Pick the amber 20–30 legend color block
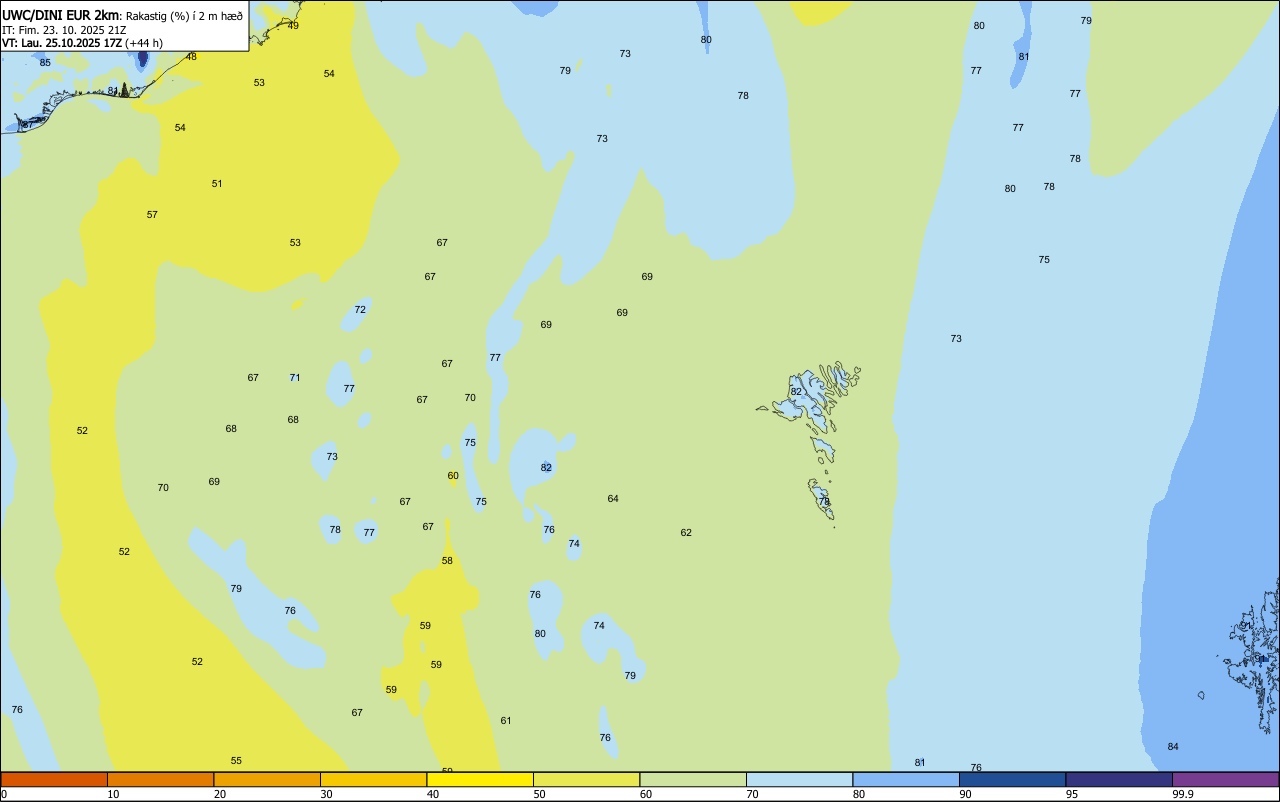1280x802 pixels. pyautogui.click(x=267, y=779)
